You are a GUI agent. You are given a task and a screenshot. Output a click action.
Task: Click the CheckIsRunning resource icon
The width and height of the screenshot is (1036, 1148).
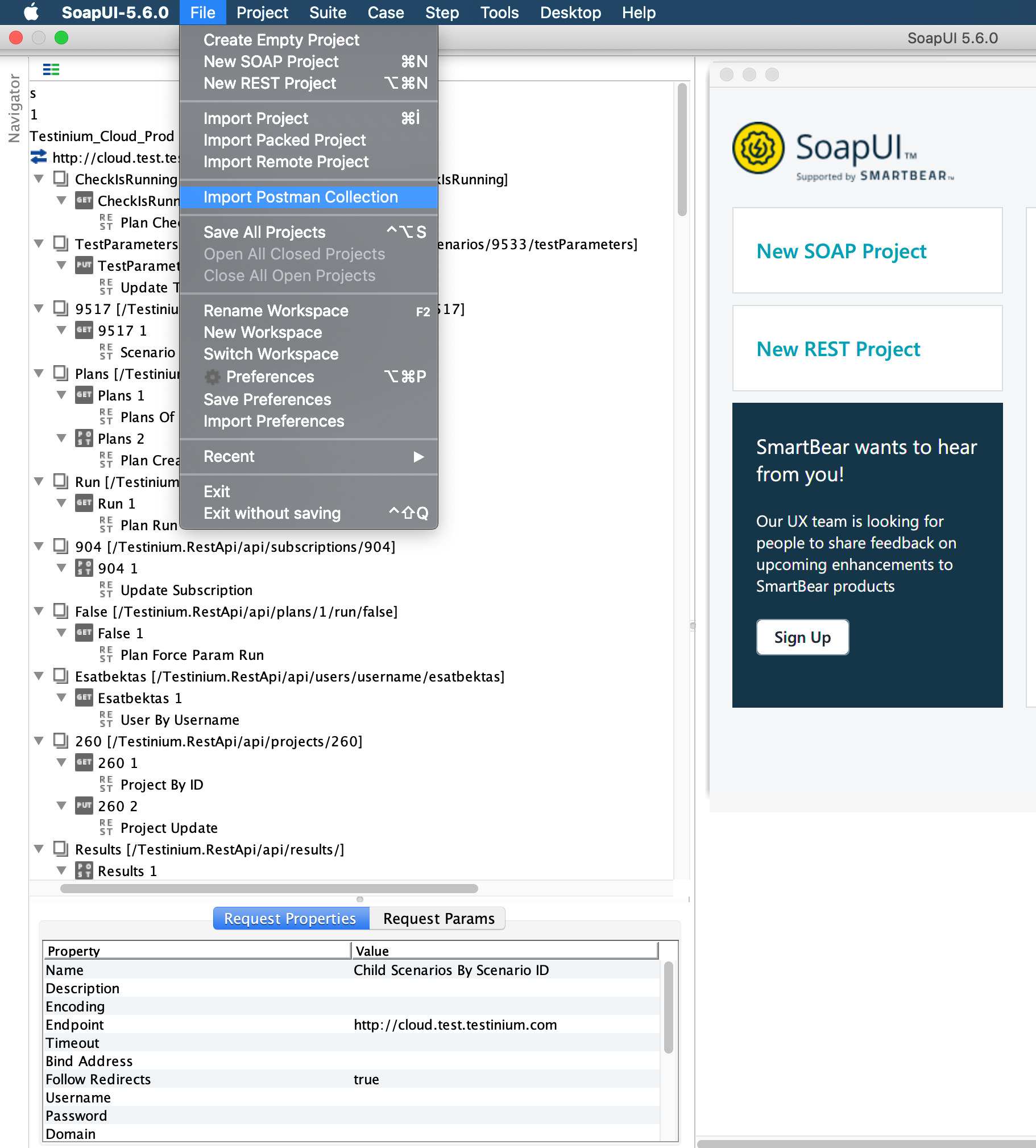(61, 179)
